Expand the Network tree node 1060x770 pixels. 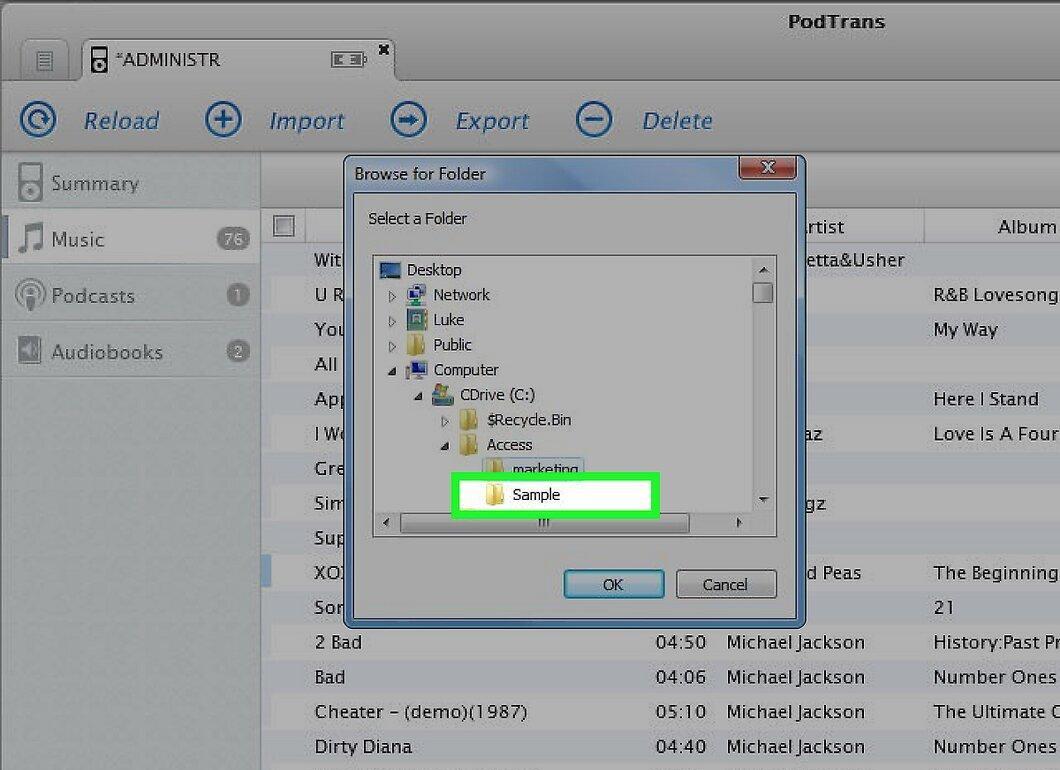(392, 296)
